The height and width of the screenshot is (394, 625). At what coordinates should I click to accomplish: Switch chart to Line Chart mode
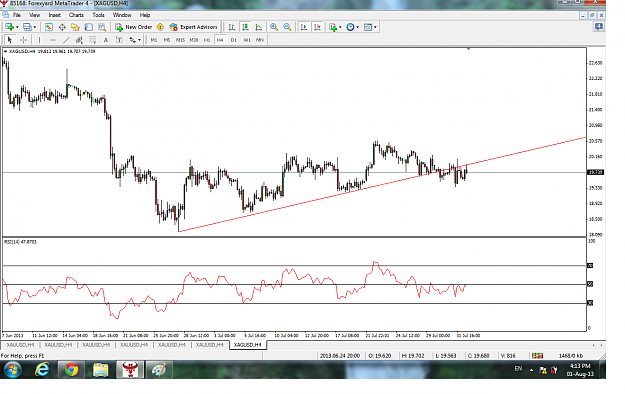coord(259,27)
